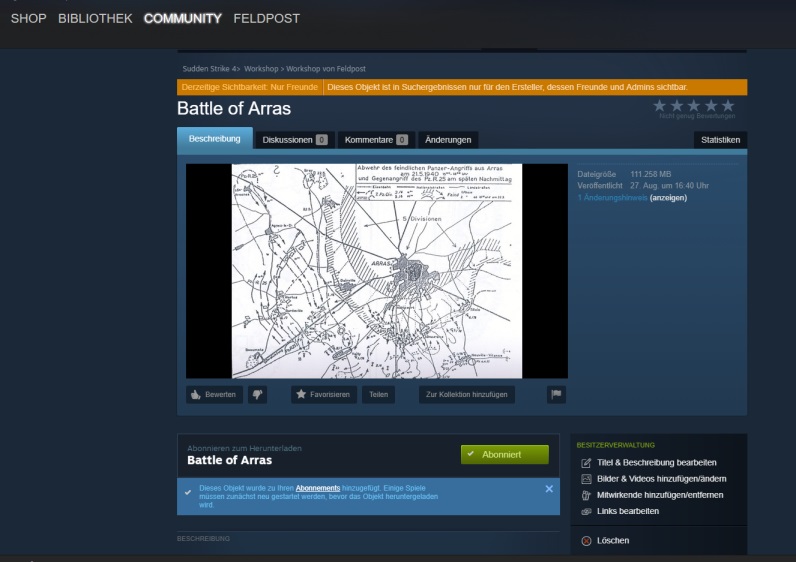Open Workshop von Feldpost breadcrumb

point(326,69)
